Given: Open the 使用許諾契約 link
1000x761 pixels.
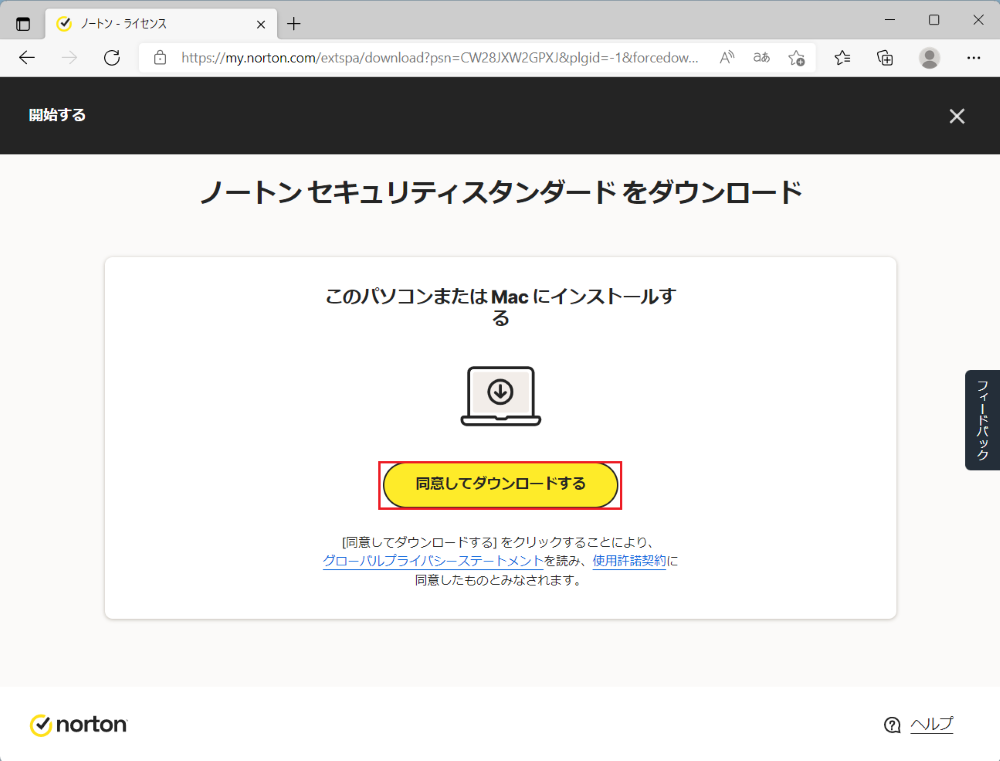Looking at the screenshot, I should tap(629, 561).
